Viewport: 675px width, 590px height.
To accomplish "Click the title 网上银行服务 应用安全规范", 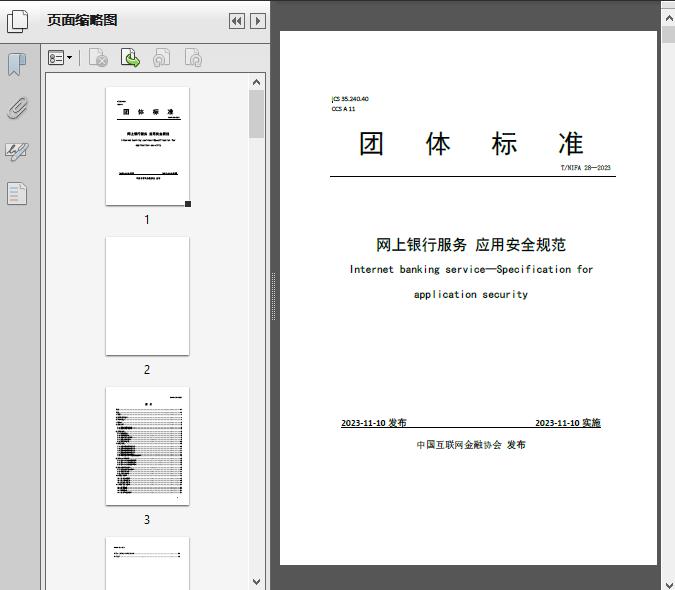I will (471, 244).
